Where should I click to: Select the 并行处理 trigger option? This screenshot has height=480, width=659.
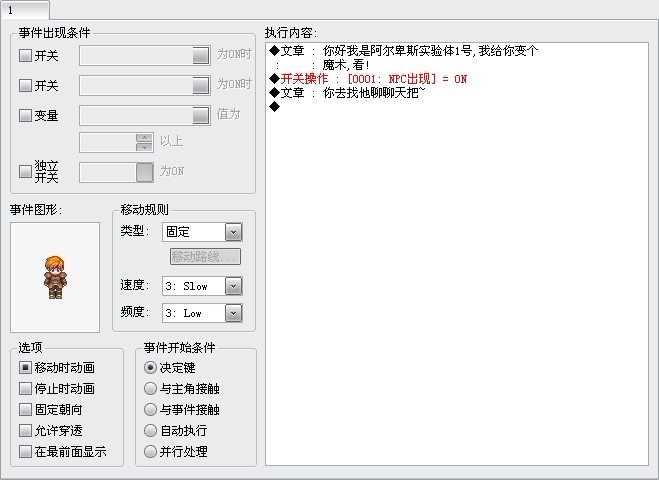pyautogui.click(x=176, y=451)
